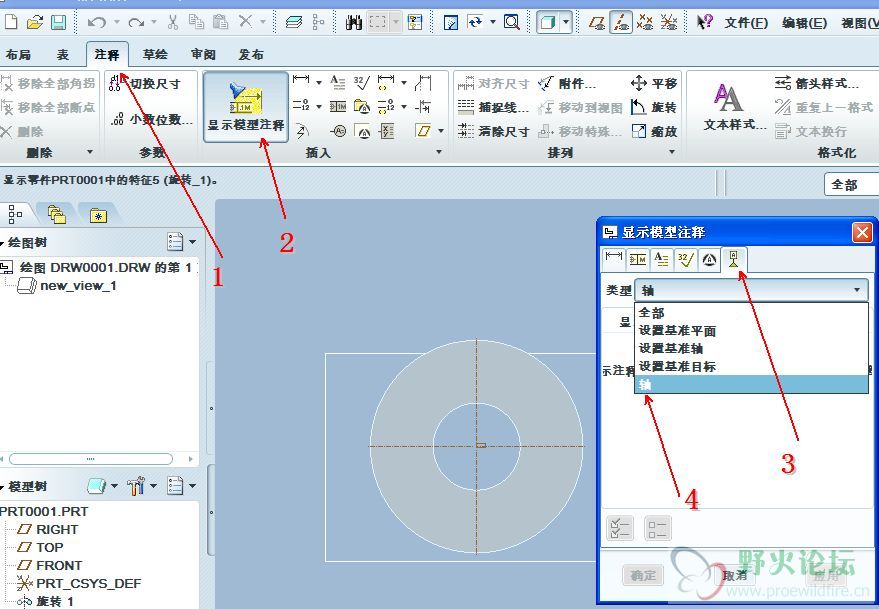Select 设置基准轴 in type list

(x=751, y=348)
